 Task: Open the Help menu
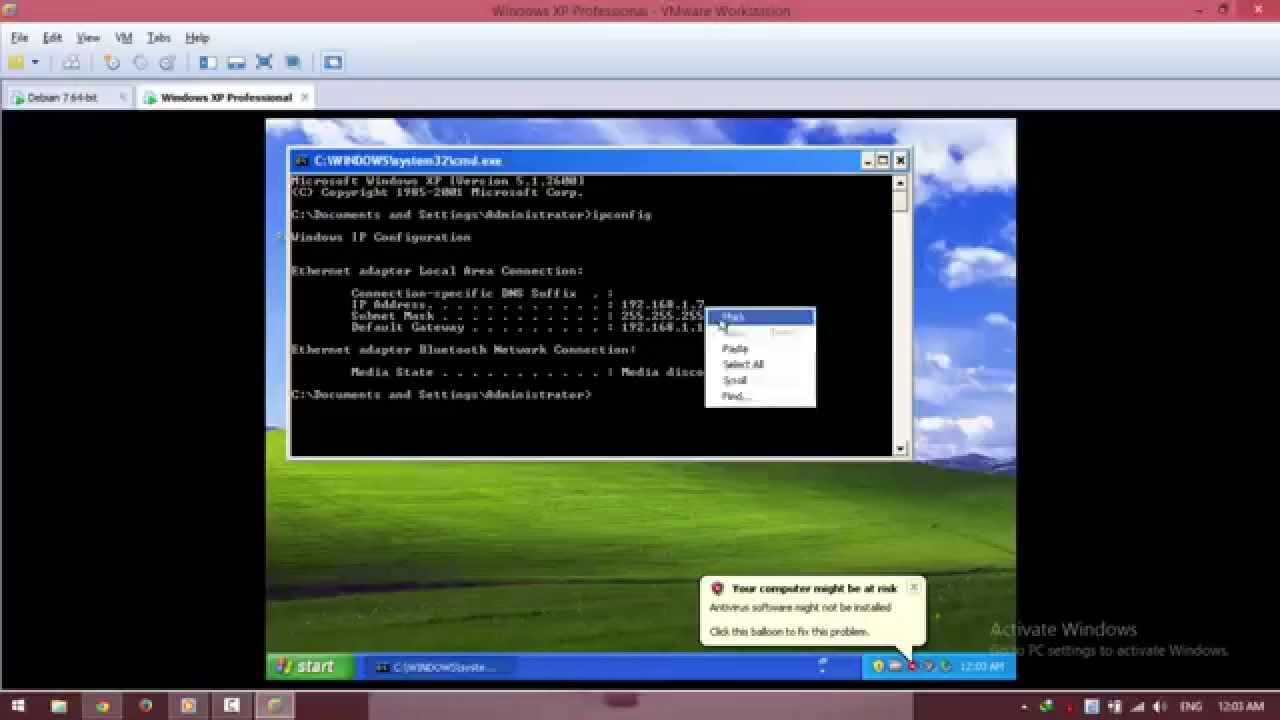tap(197, 38)
